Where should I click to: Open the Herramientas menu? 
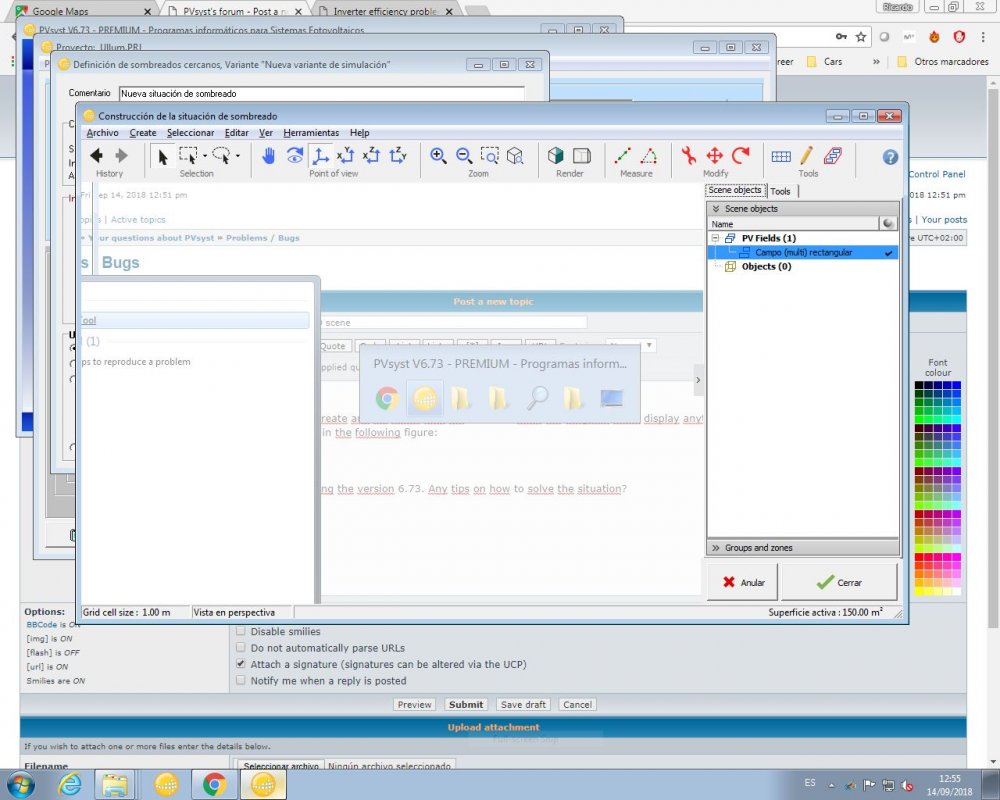click(310, 133)
